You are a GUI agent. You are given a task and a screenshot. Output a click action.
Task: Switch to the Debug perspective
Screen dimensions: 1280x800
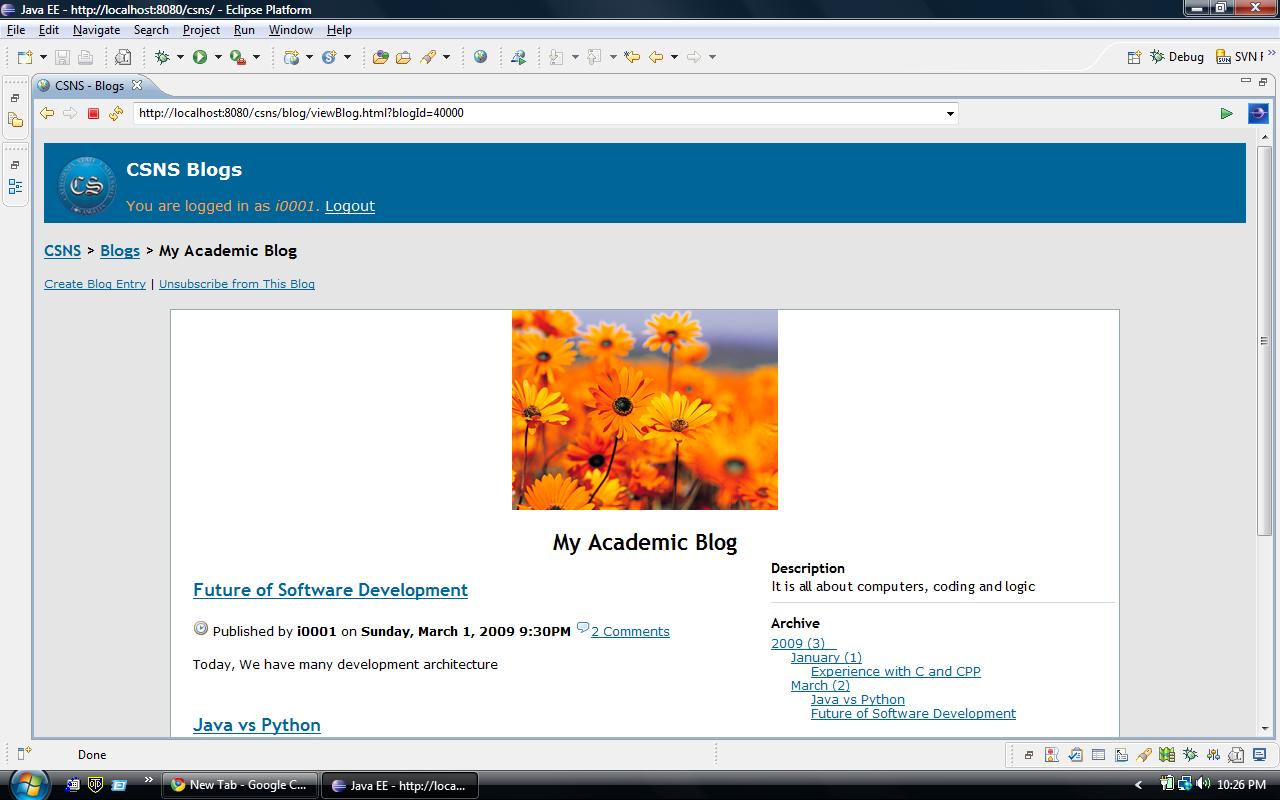[x=1177, y=57]
